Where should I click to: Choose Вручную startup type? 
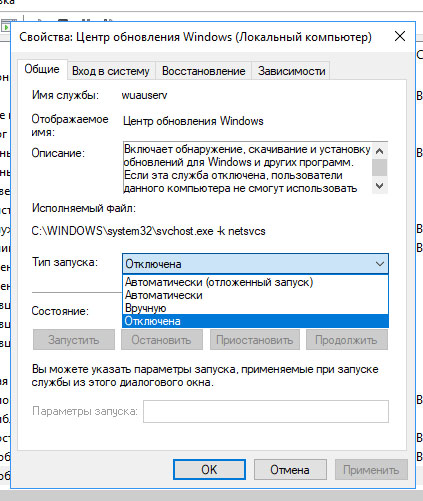(x=255, y=308)
